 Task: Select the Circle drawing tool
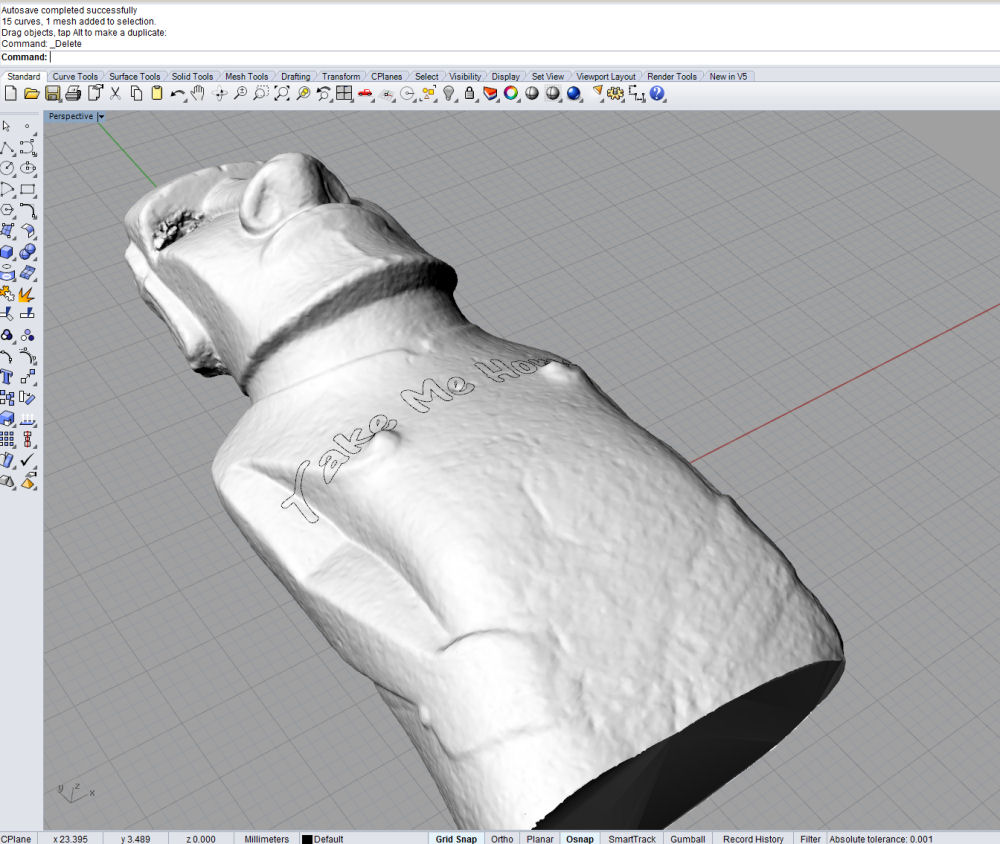[7, 168]
